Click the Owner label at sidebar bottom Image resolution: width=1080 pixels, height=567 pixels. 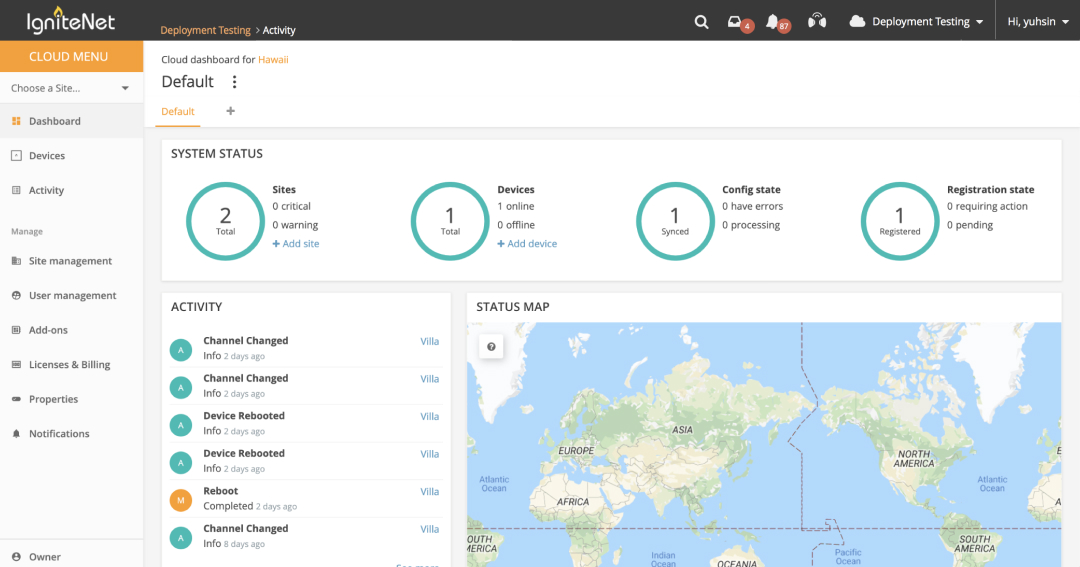pyautogui.click(x=45, y=557)
